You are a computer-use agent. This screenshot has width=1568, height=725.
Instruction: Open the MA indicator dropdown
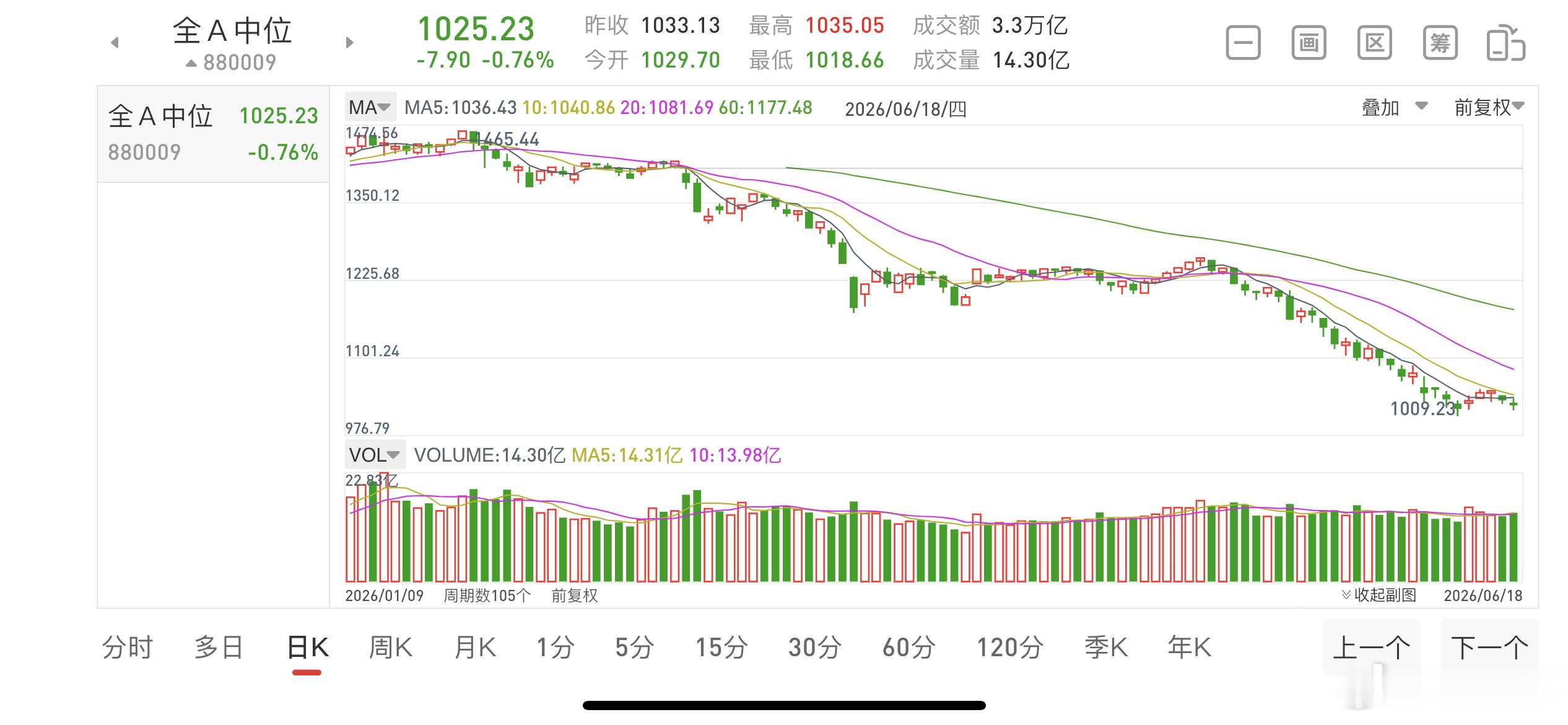coord(370,108)
